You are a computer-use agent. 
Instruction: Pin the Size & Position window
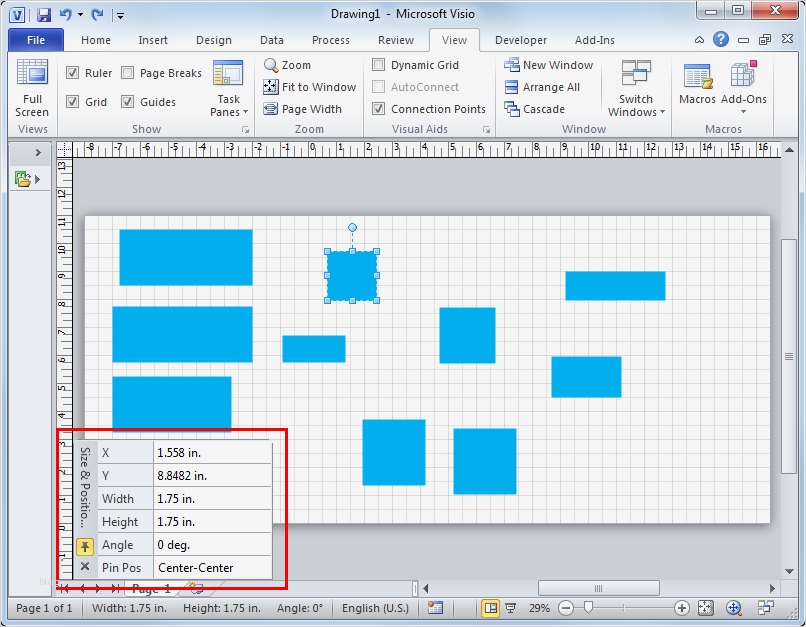point(85,547)
